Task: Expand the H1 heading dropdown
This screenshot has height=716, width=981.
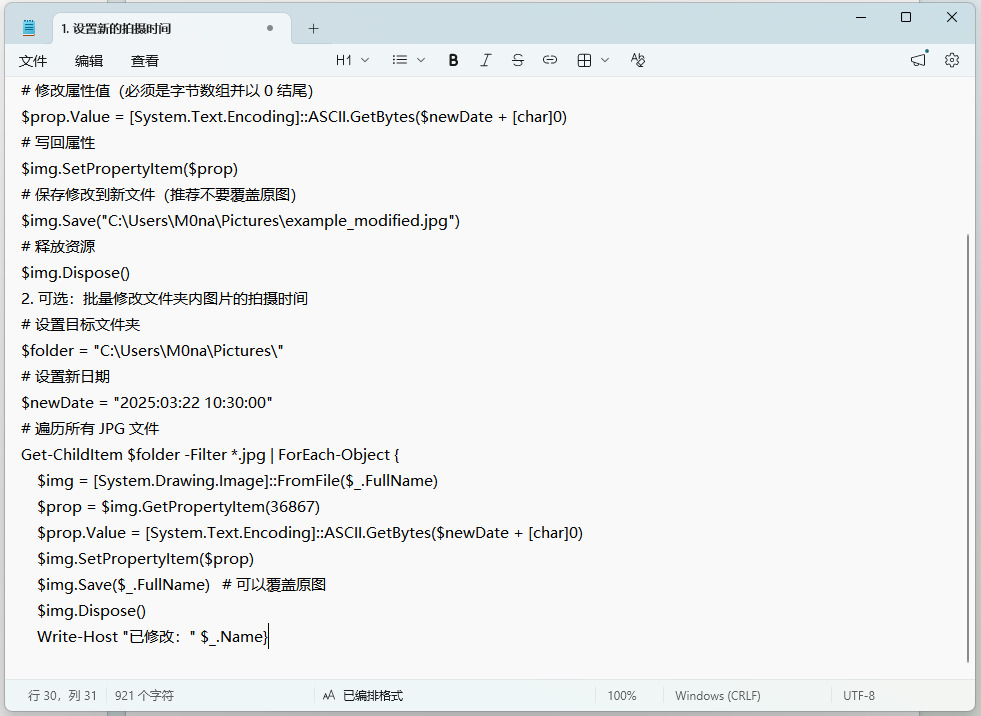Action: [x=352, y=60]
